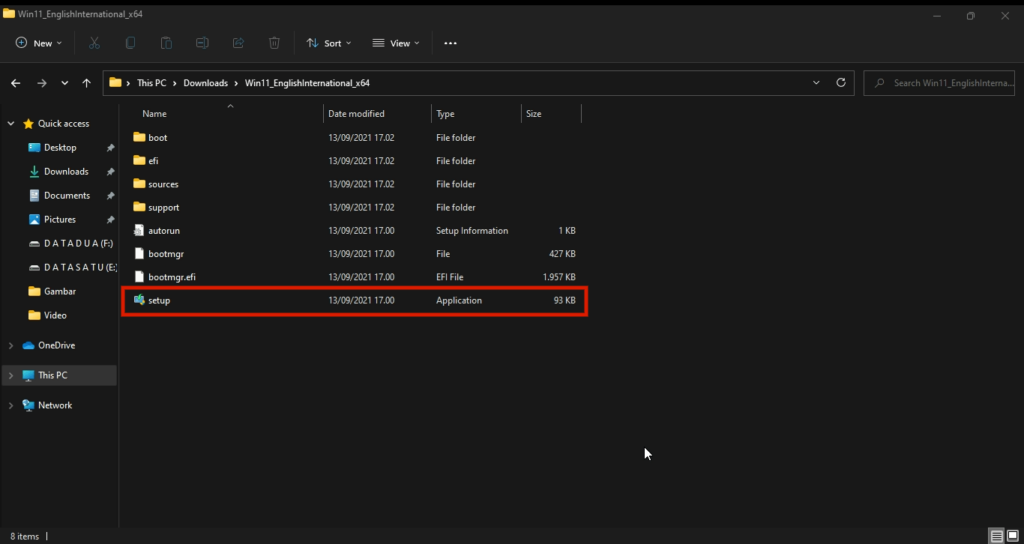The height and width of the screenshot is (544, 1024).
Task: Unpin Pictures using its pin icon
Action: (x=110, y=219)
